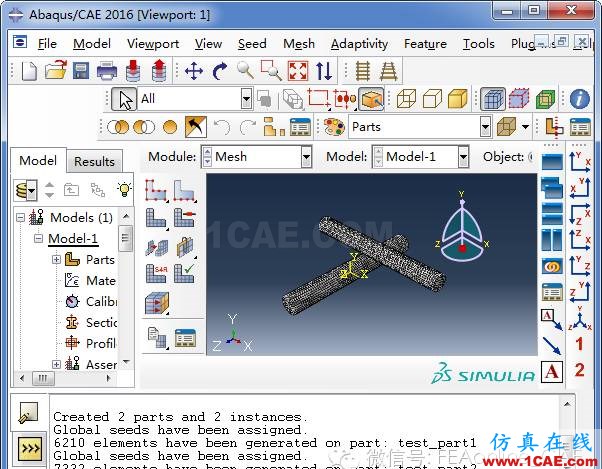Click the Redo arrow icon

click(x=248, y=127)
